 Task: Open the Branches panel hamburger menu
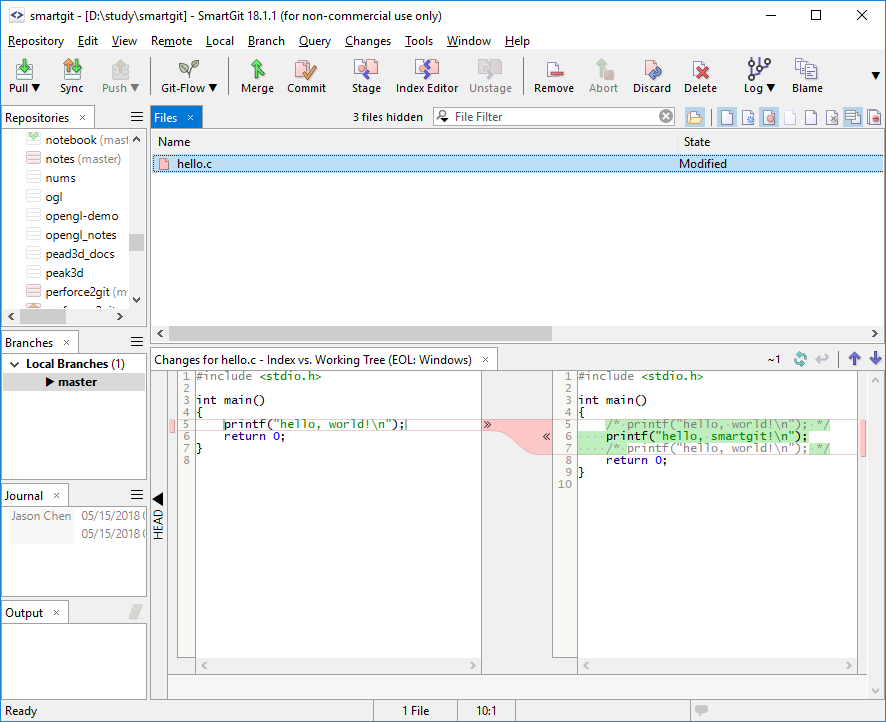click(x=137, y=341)
